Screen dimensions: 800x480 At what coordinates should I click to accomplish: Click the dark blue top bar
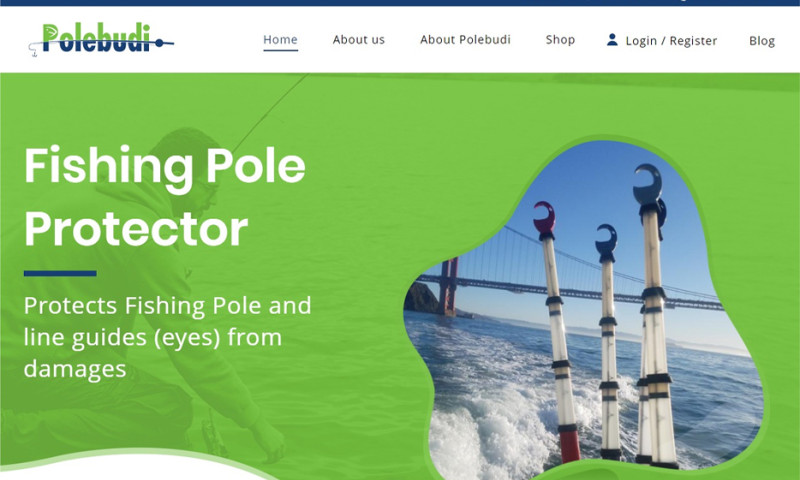400,3
